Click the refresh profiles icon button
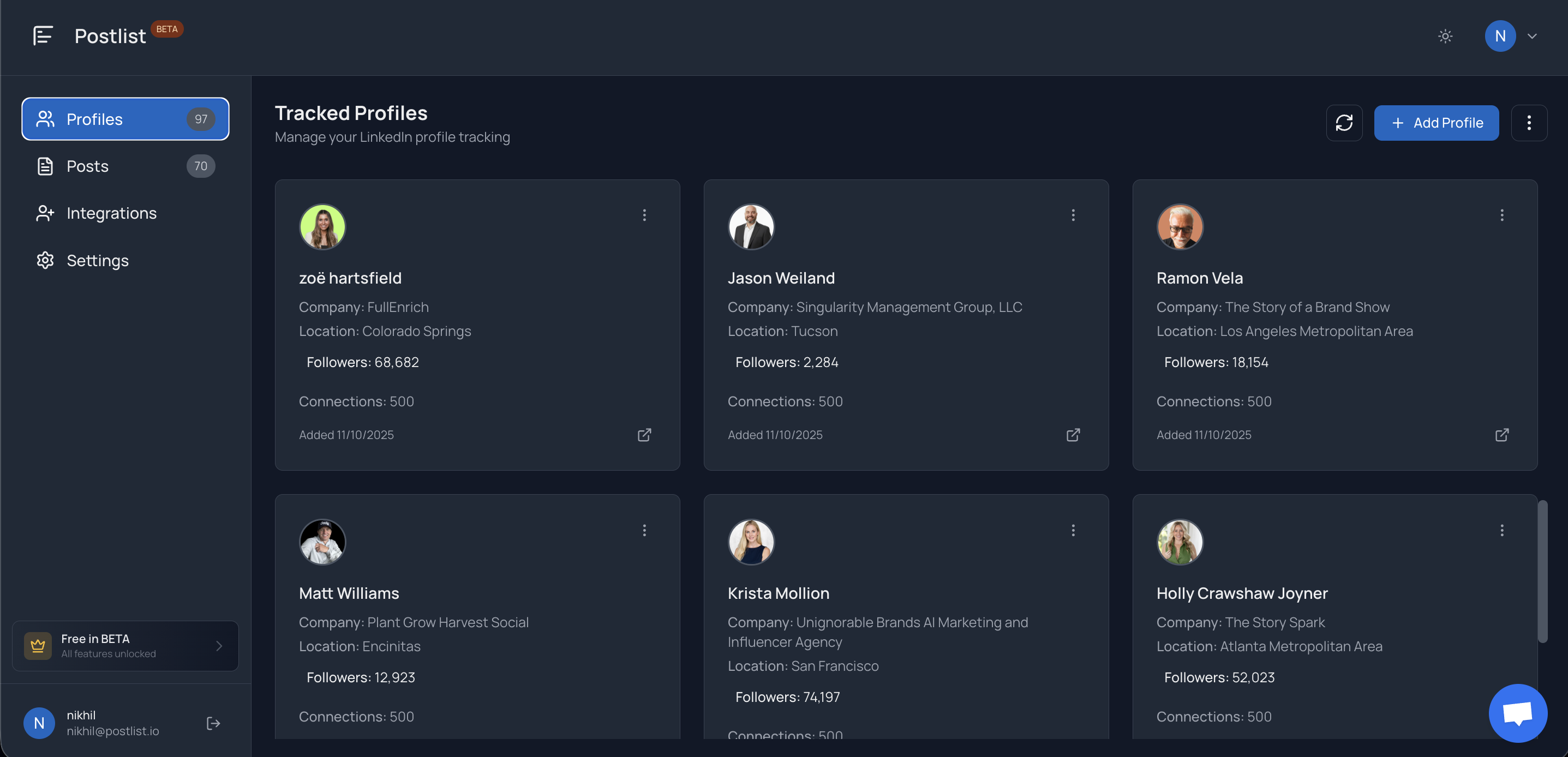 point(1344,123)
